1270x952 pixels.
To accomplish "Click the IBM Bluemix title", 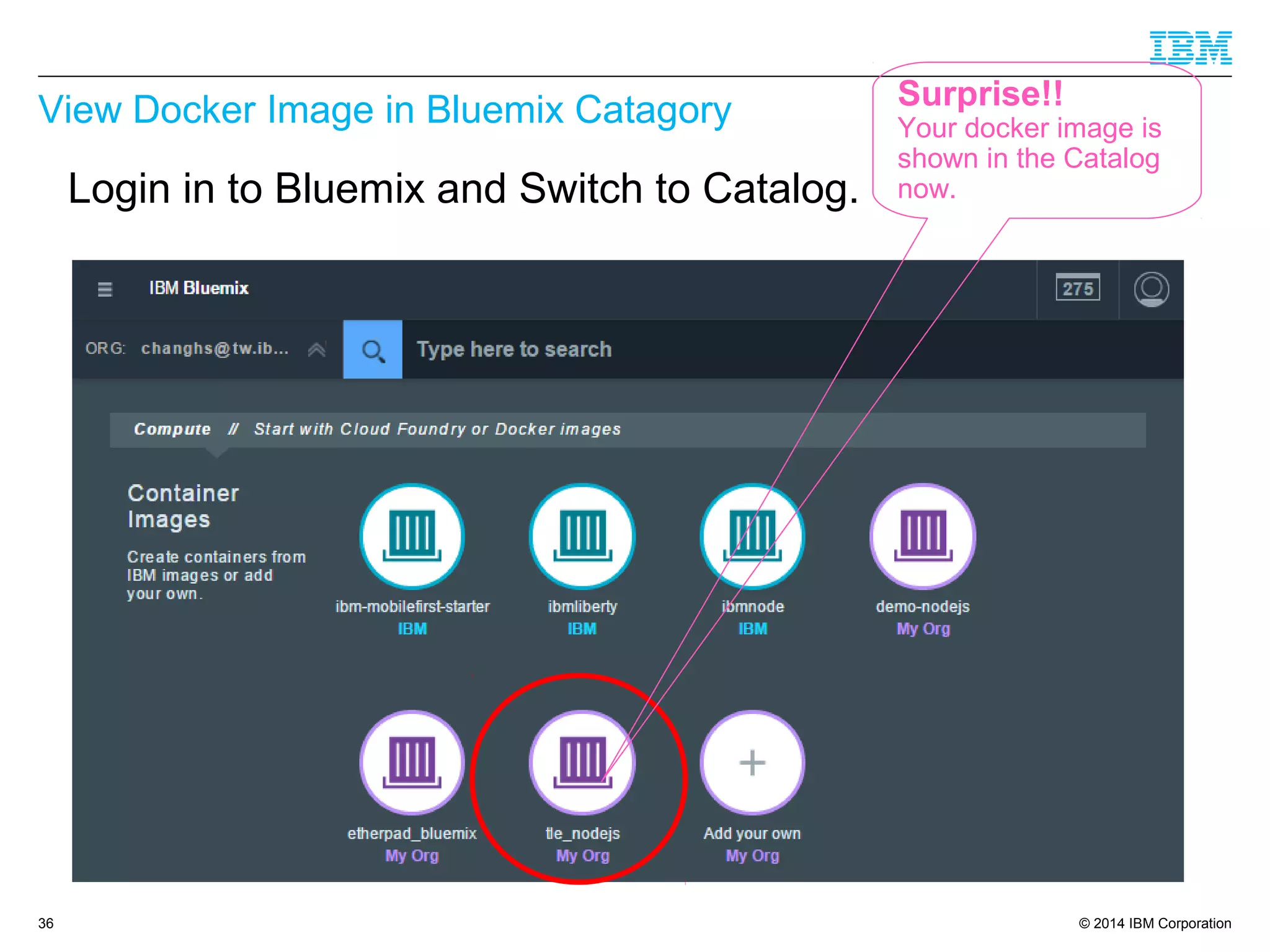I will point(198,288).
